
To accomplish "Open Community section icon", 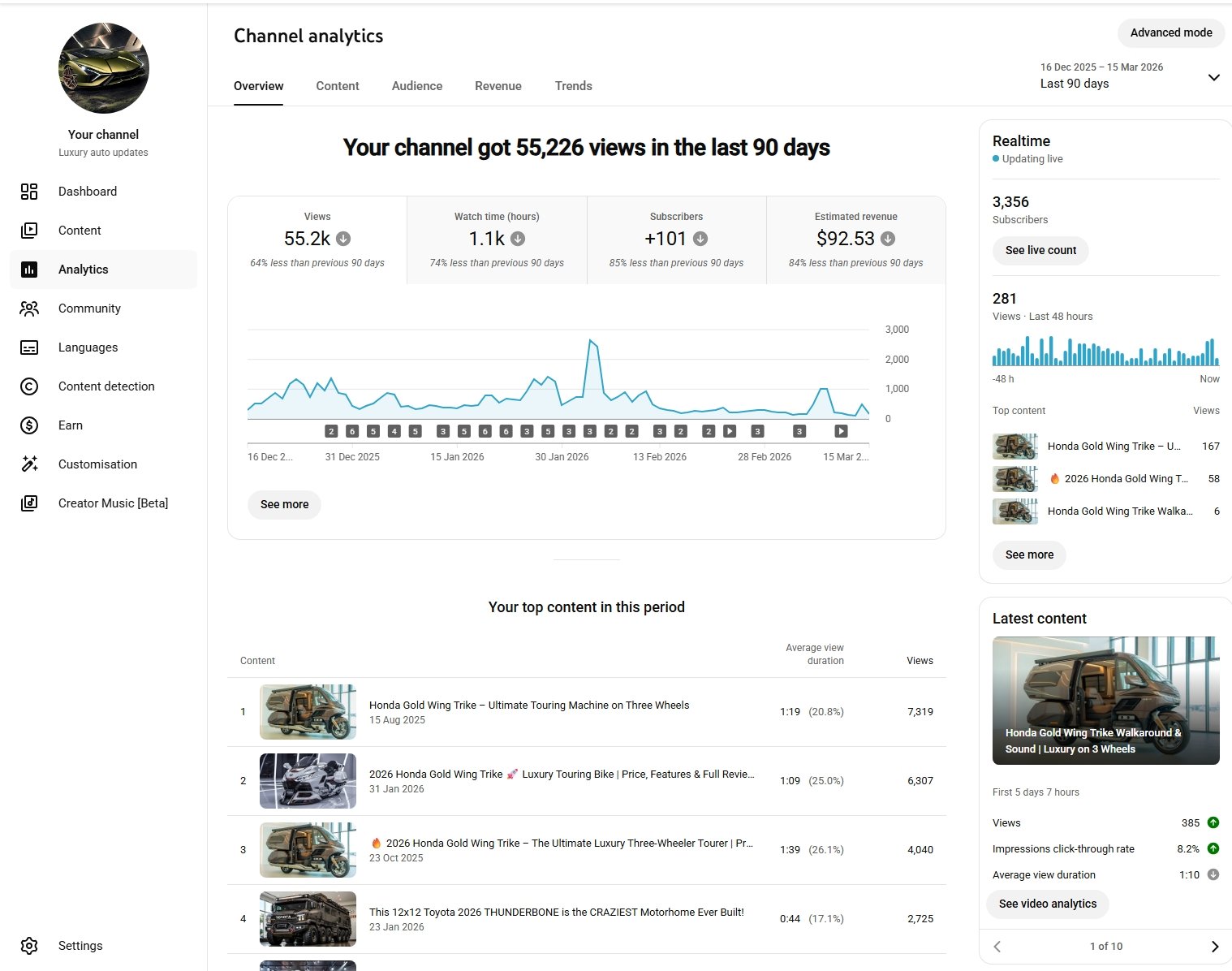I will click(29, 309).
